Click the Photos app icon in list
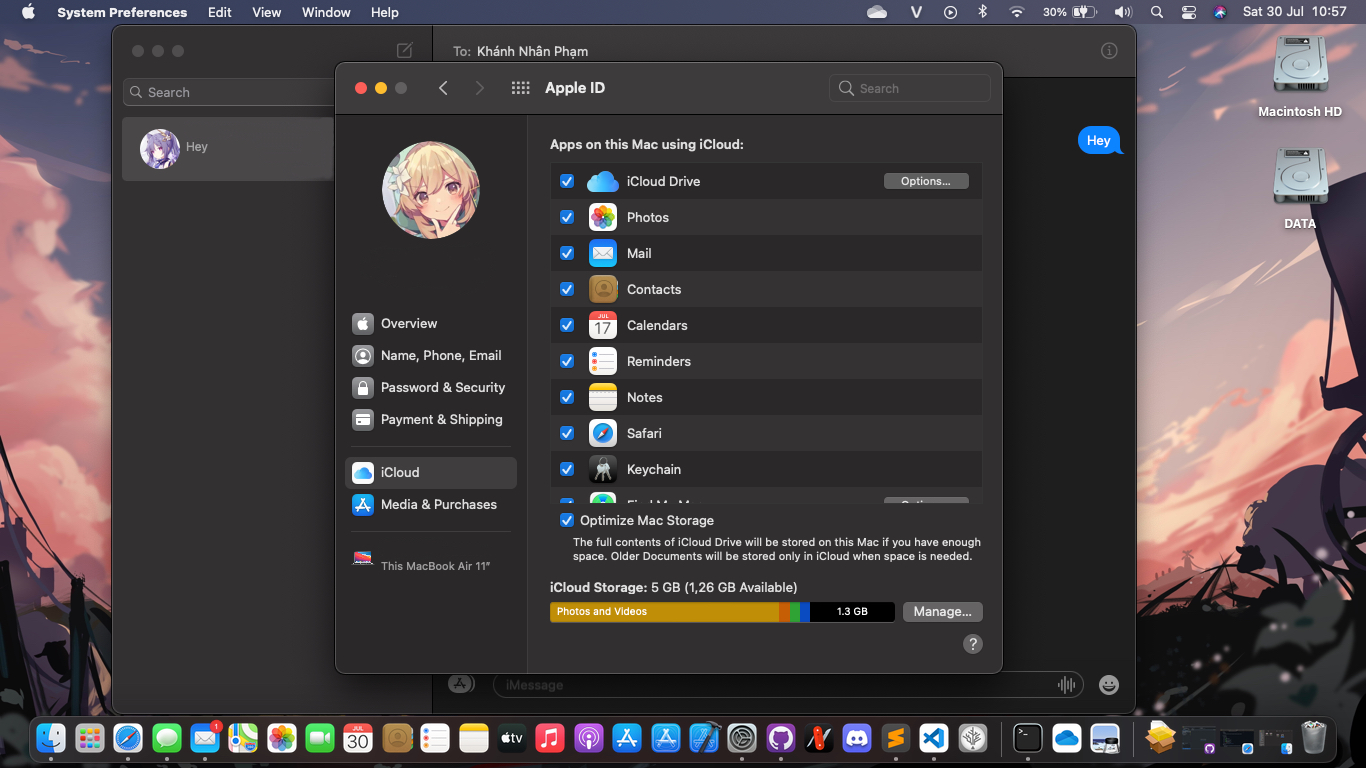The height and width of the screenshot is (768, 1366). click(x=603, y=217)
